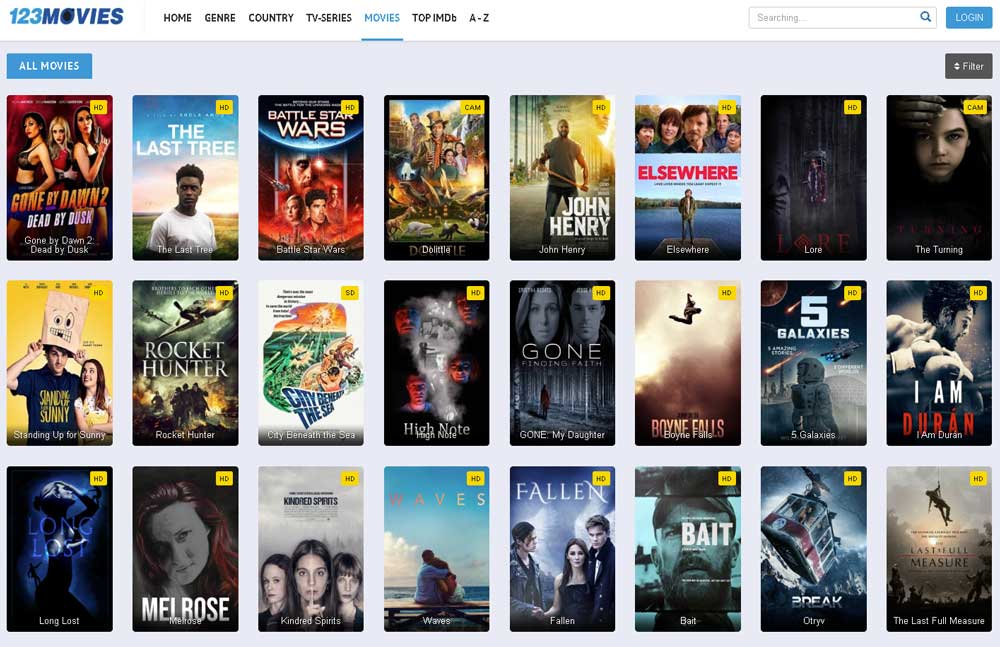Click the HD badge on Lore
The image size is (1000, 647).
click(x=852, y=107)
